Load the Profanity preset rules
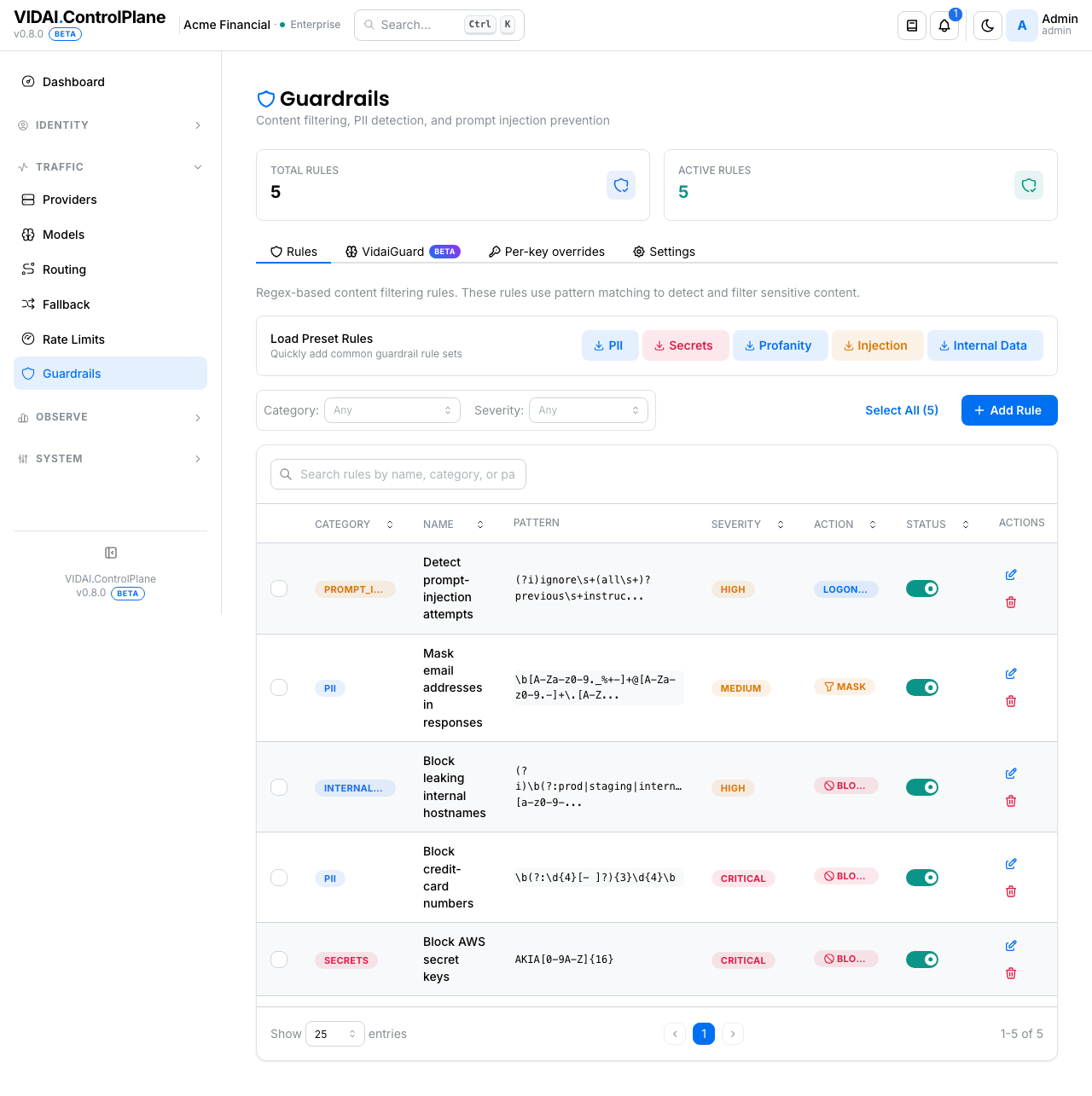This screenshot has width=1092, height=1096. click(x=781, y=345)
